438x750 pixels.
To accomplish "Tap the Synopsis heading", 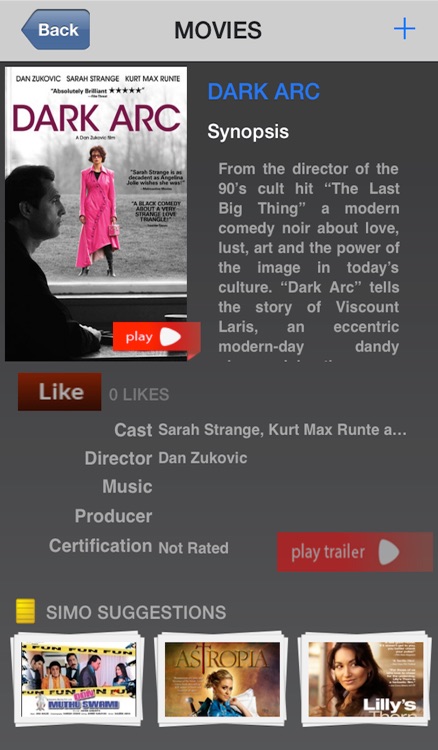I will point(248,132).
